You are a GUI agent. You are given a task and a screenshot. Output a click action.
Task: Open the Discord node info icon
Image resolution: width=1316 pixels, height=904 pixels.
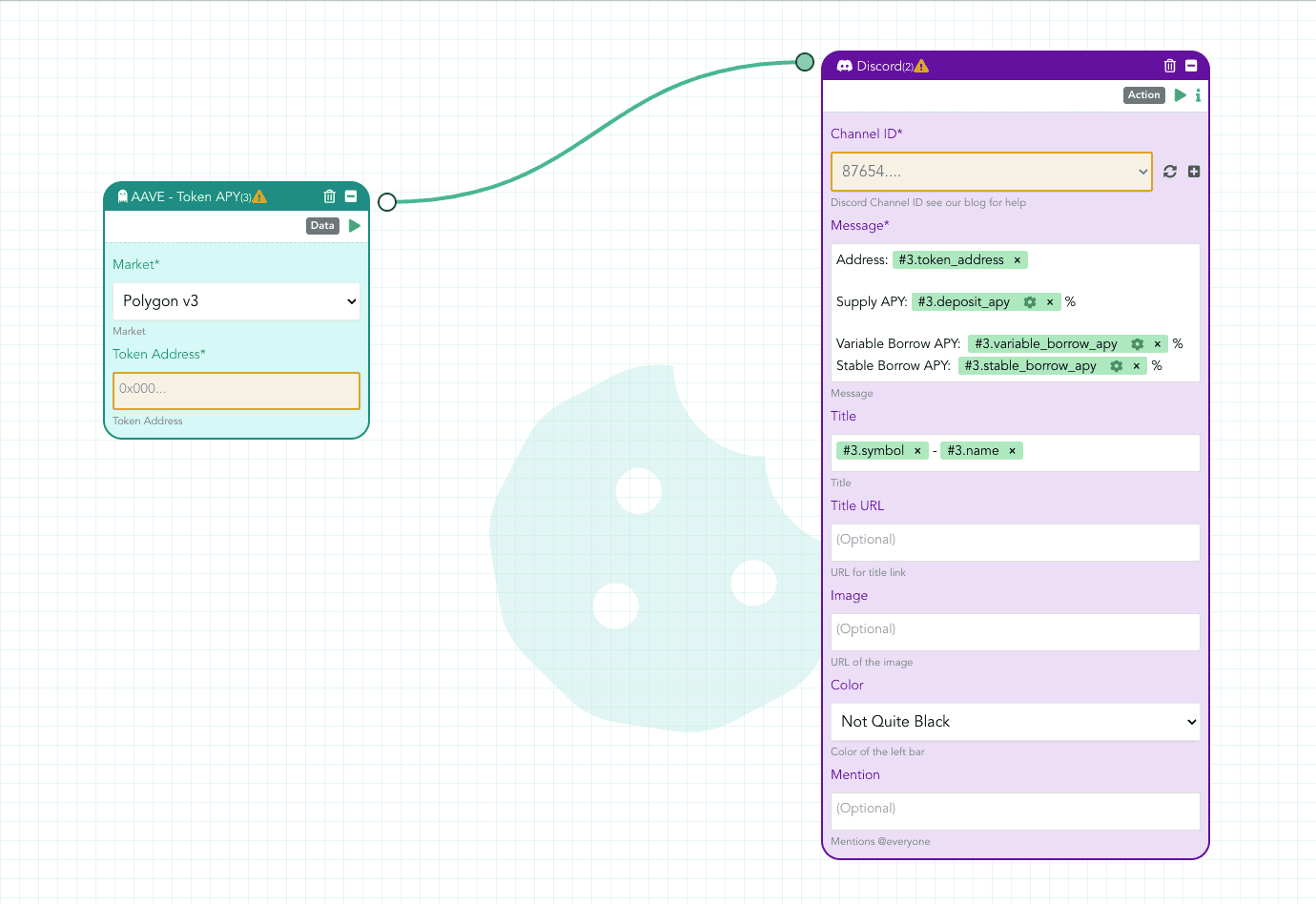point(1198,95)
